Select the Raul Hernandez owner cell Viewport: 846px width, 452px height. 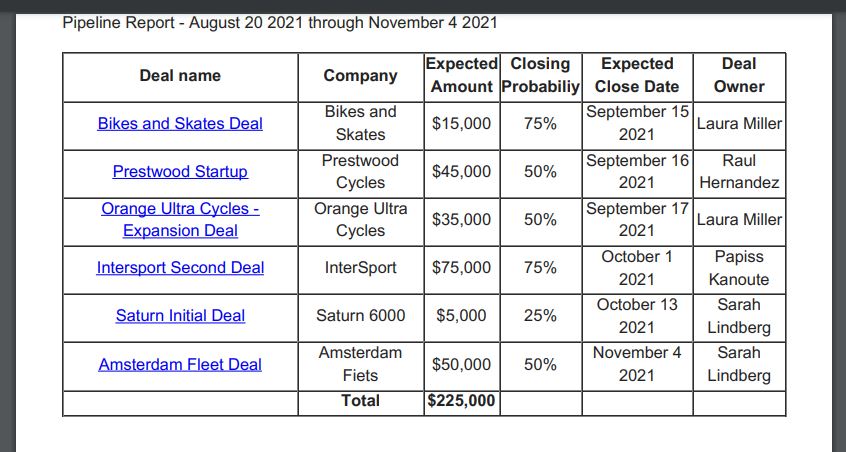pos(739,172)
